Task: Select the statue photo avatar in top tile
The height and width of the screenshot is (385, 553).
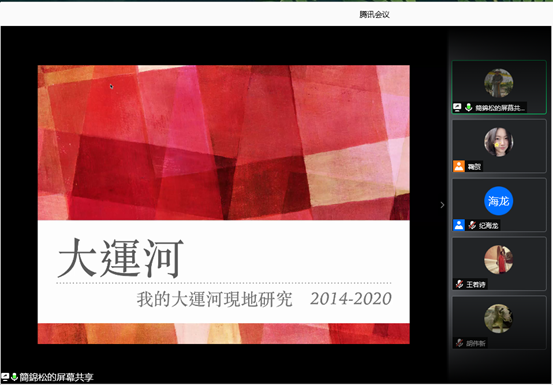Action: [x=499, y=83]
